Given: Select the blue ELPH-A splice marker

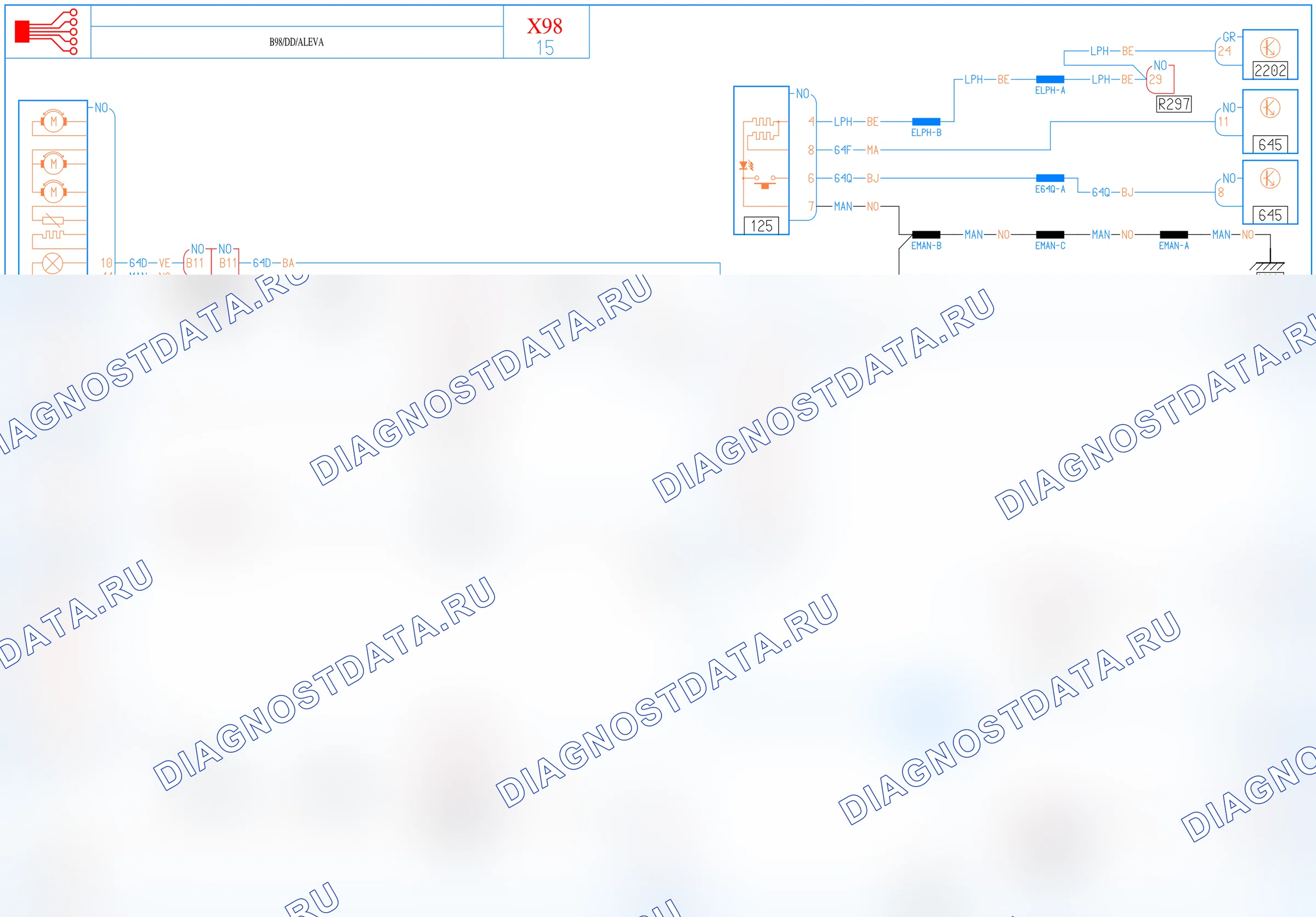Looking at the screenshot, I should (x=1050, y=79).
